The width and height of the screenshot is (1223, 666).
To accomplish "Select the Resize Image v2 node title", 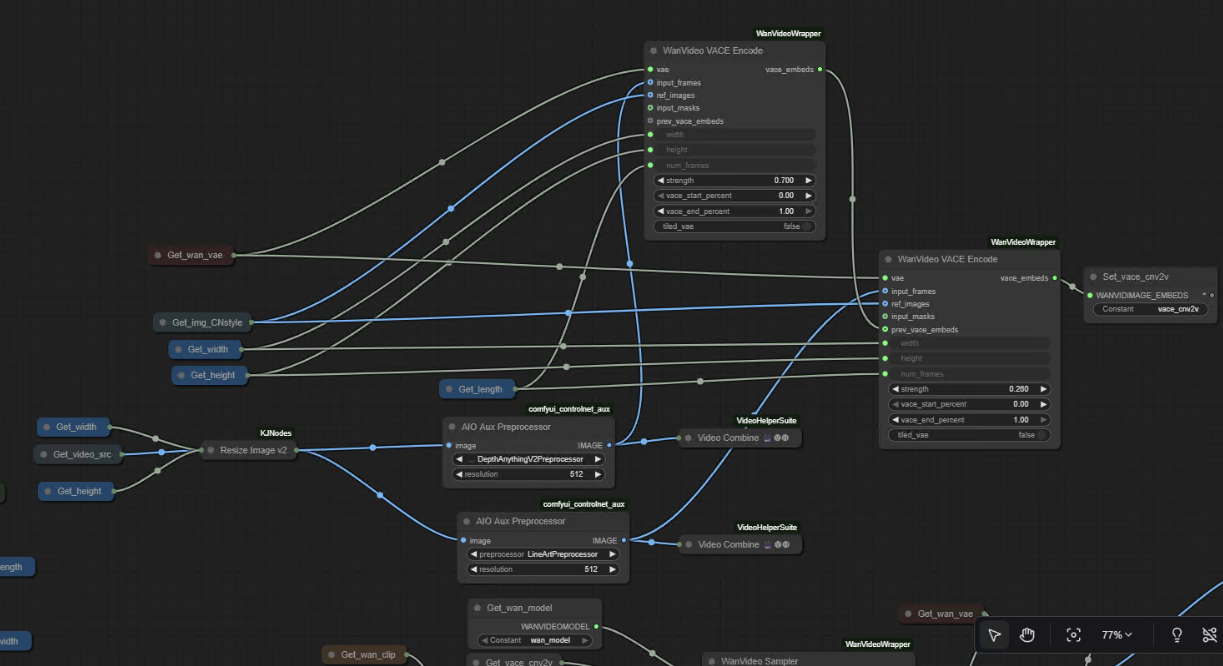I will 254,450.
